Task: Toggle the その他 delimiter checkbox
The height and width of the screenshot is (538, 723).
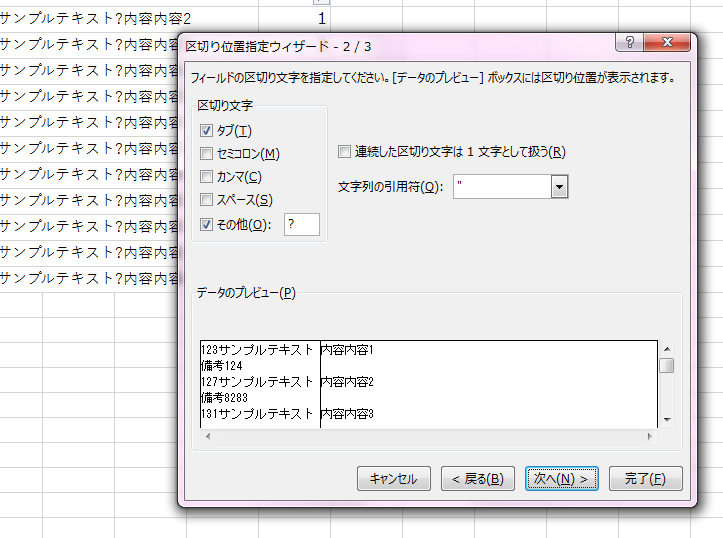Action: 207,224
